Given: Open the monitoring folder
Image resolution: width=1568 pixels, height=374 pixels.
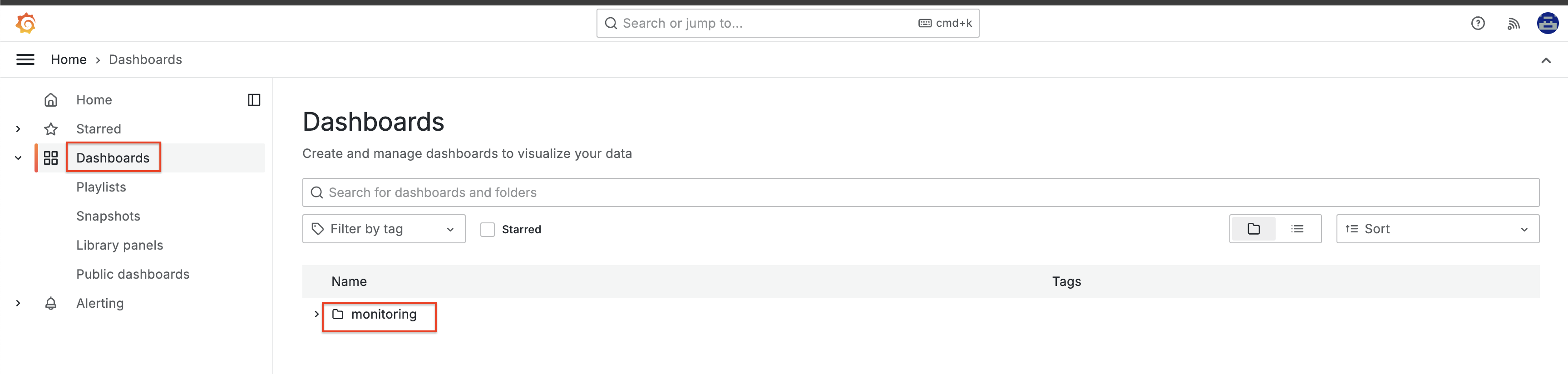Looking at the screenshot, I should pyautogui.click(x=384, y=314).
